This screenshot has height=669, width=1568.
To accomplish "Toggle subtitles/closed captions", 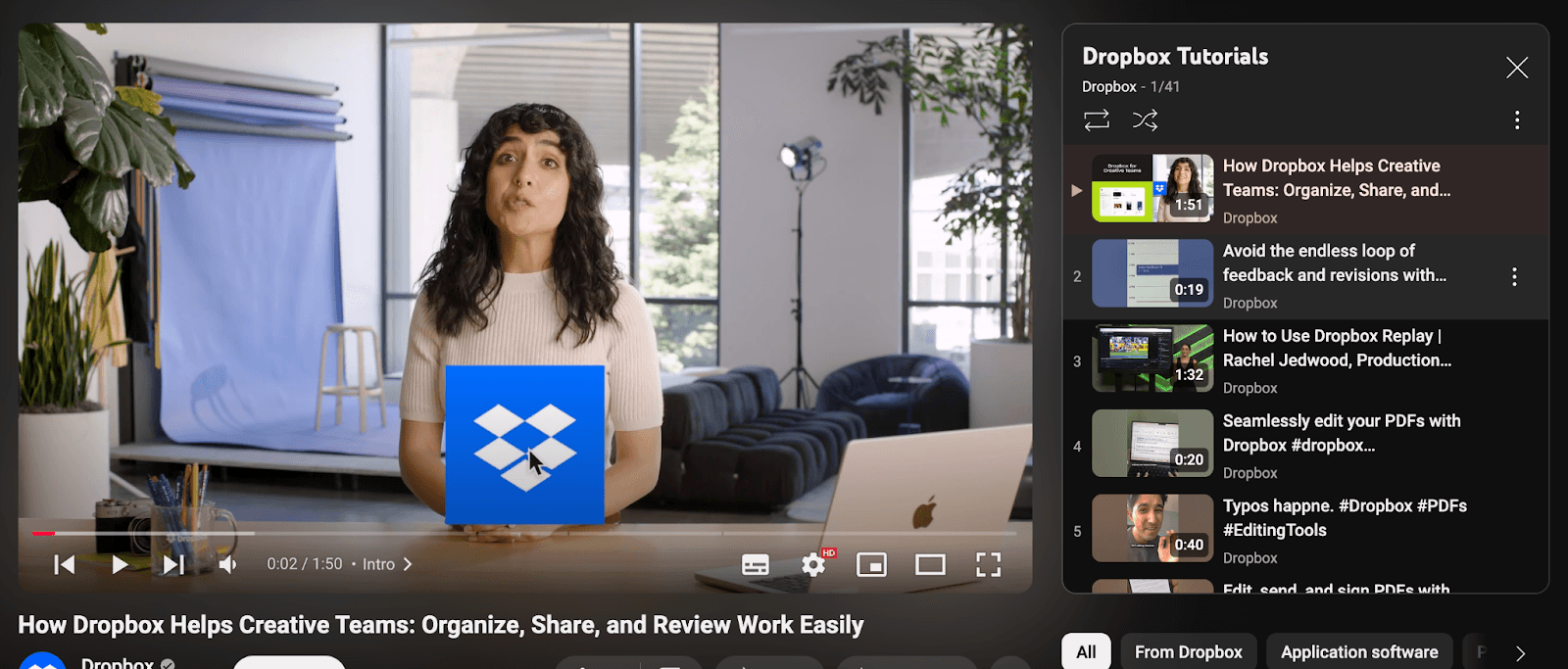I will click(x=756, y=564).
